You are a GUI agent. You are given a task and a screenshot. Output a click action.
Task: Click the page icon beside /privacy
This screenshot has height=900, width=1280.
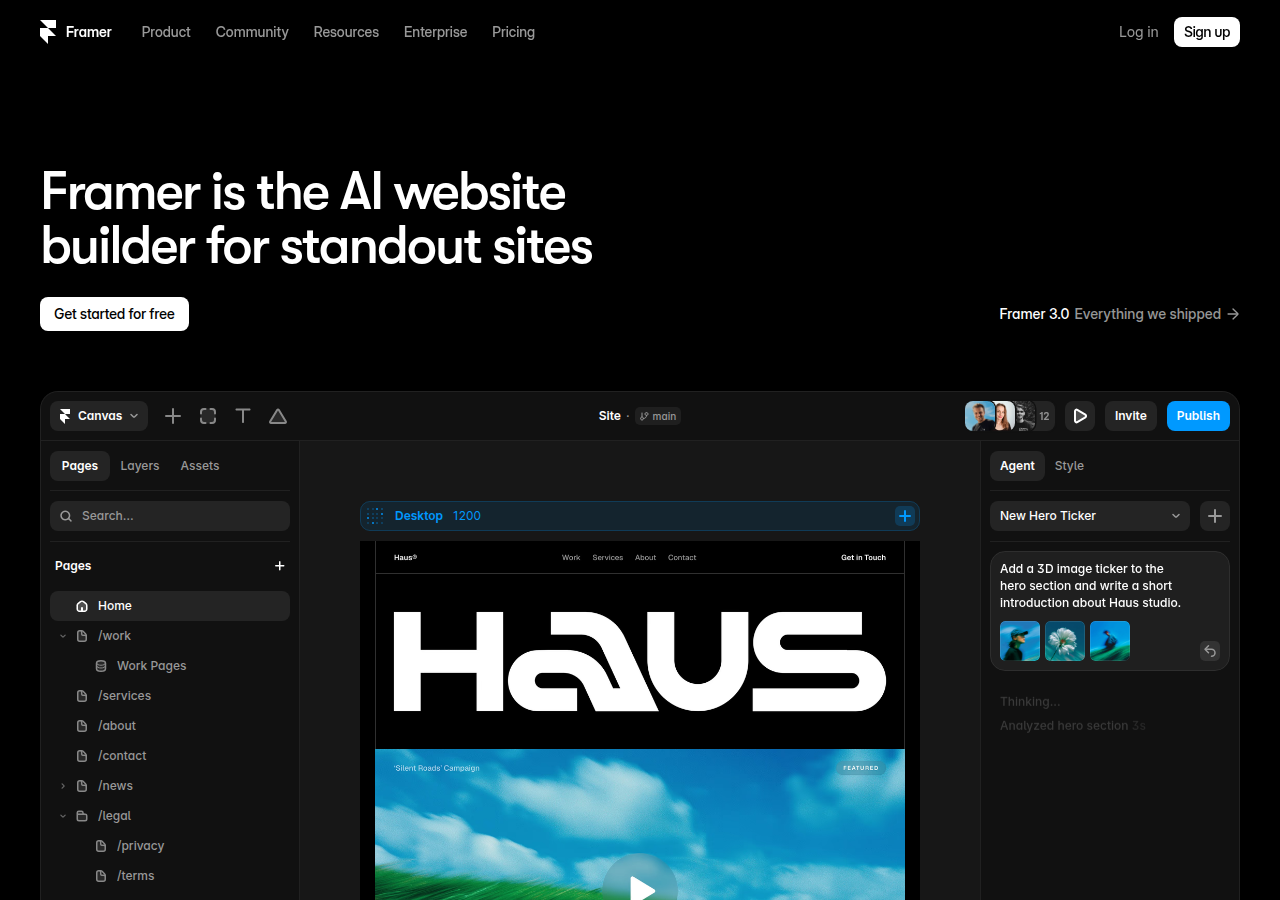(x=101, y=846)
